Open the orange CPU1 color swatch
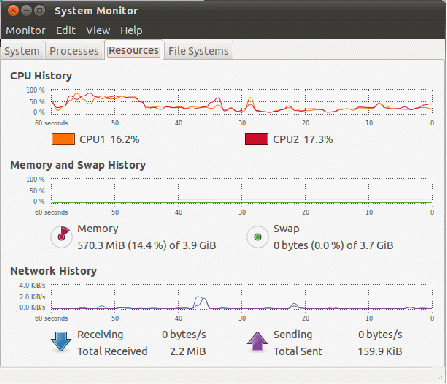 pos(63,139)
